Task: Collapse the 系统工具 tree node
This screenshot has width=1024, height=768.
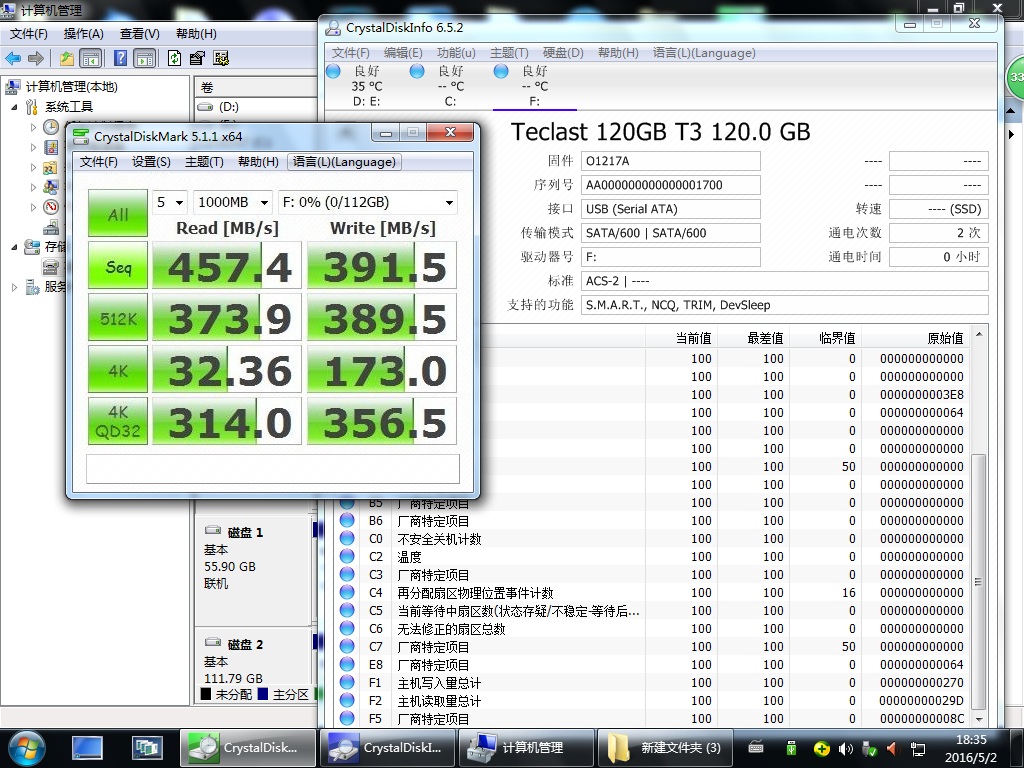Action: click(x=14, y=107)
